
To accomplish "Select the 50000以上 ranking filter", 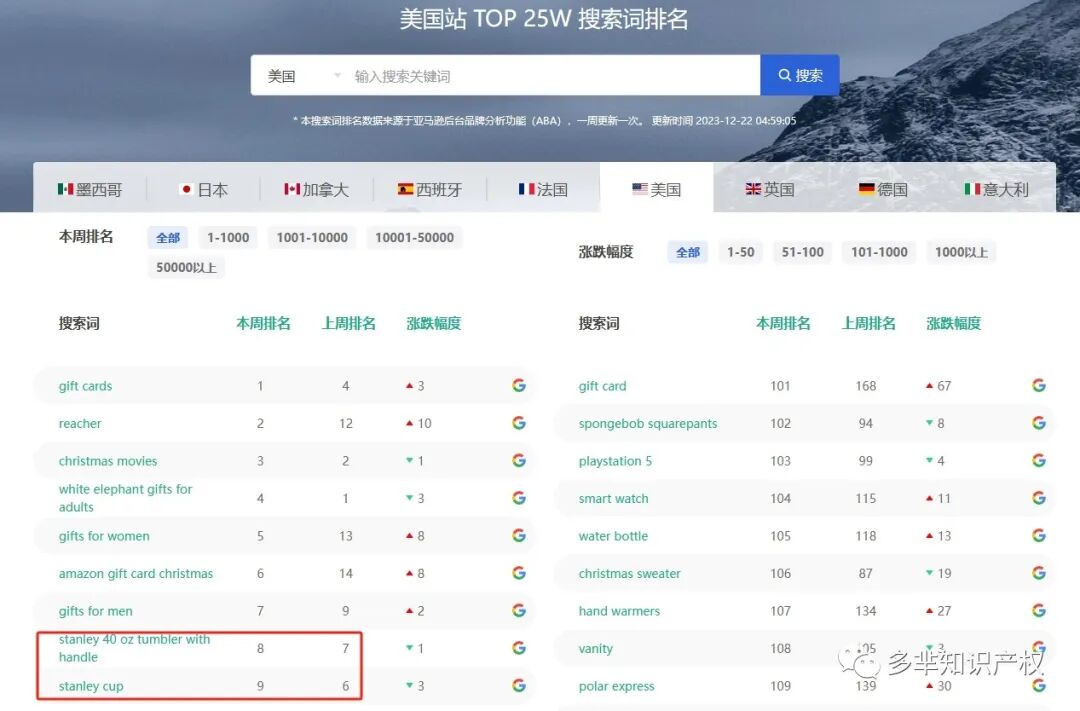I will pyautogui.click(x=185, y=267).
